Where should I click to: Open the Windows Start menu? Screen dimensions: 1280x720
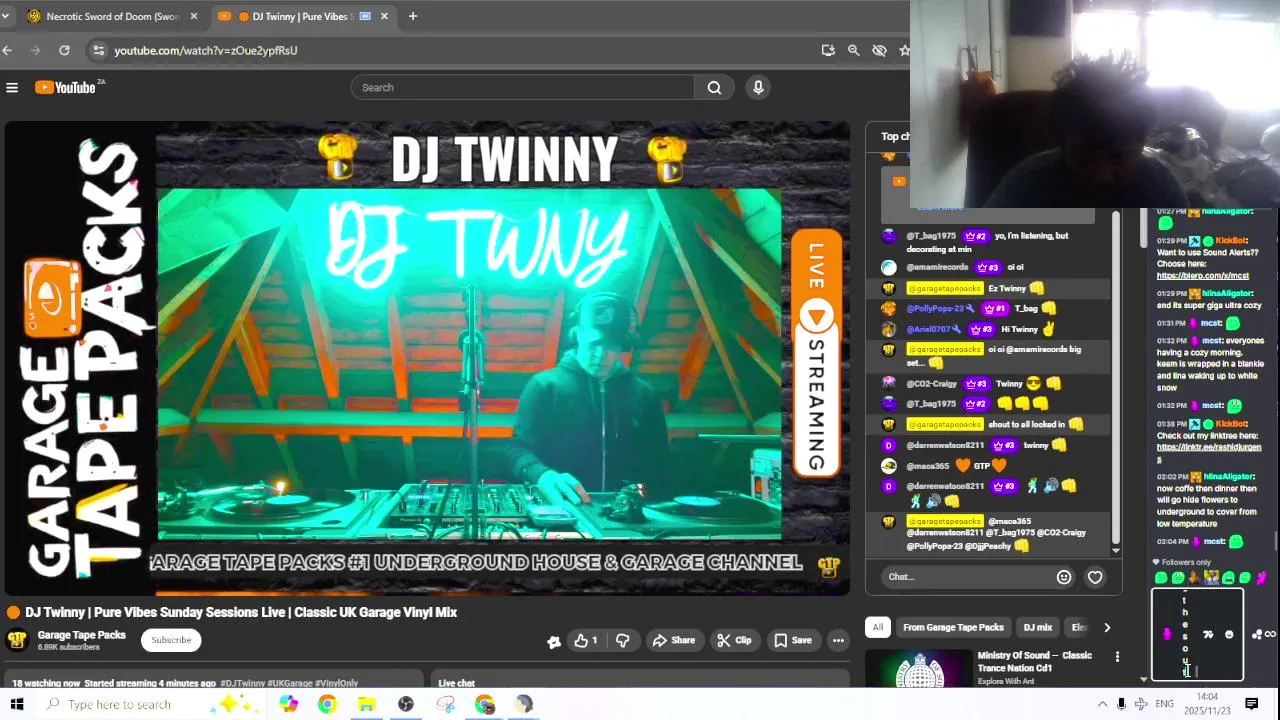pyautogui.click(x=17, y=704)
